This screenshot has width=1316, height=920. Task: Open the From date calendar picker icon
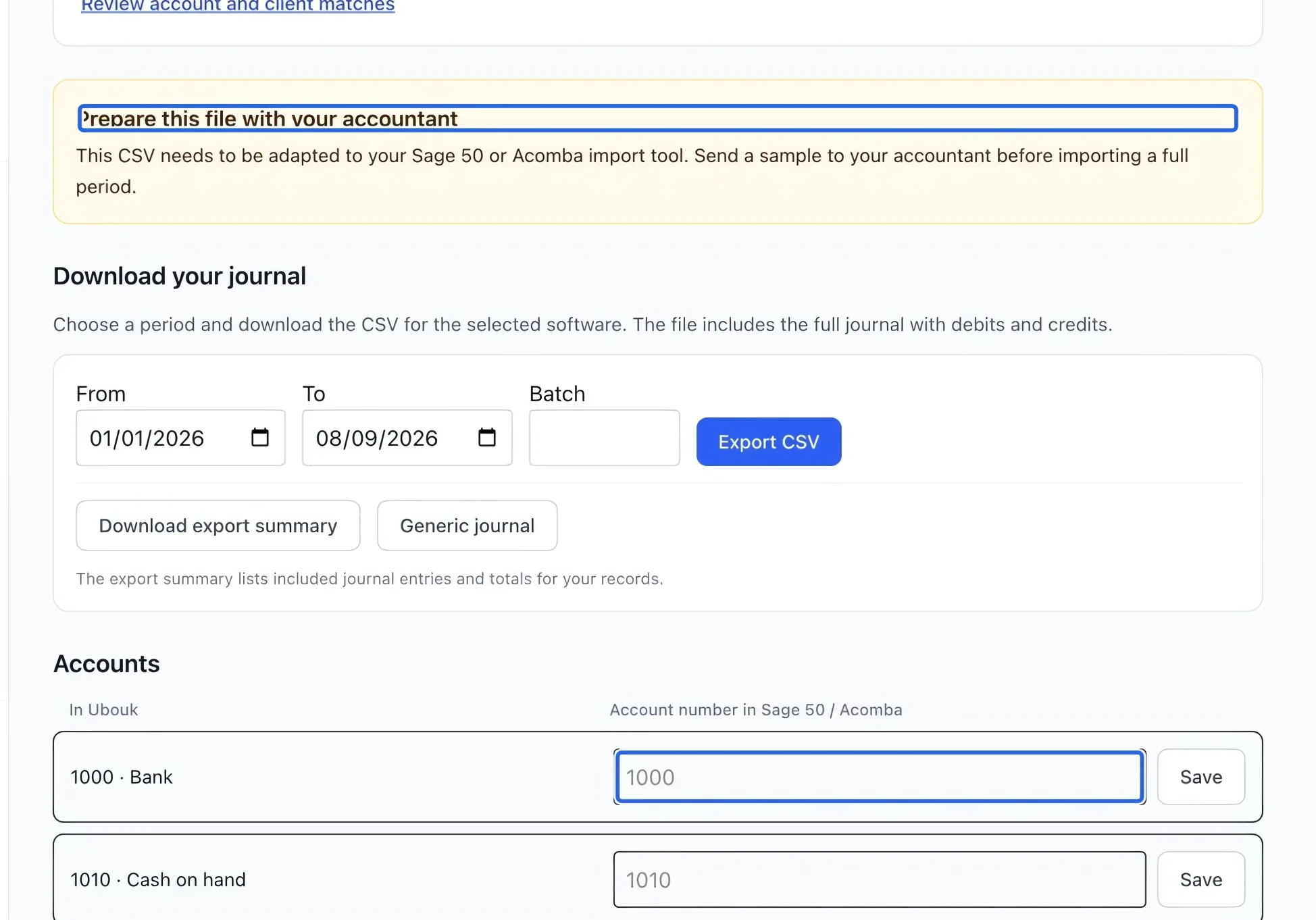tap(260, 438)
